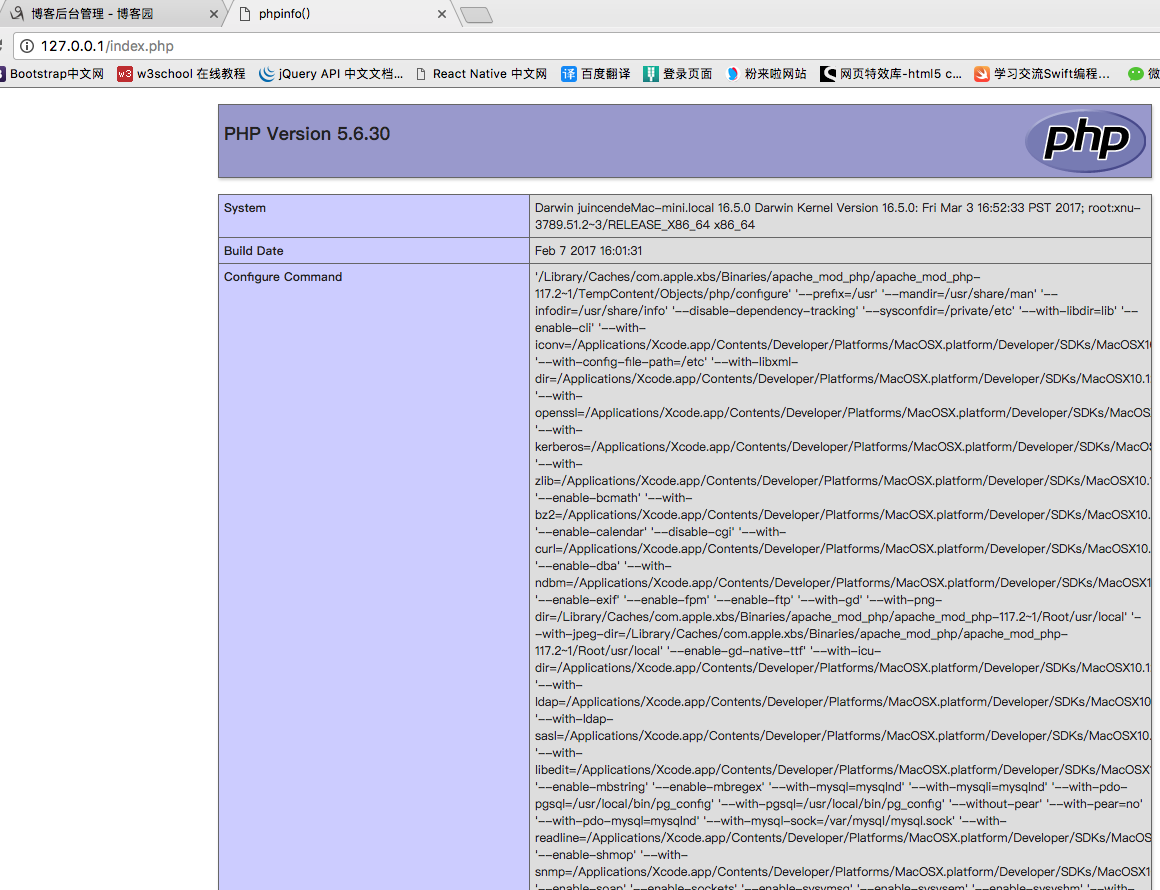Image resolution: width=1160 pixels, height=890 pixels.
Task: Click the 百度翻译 favicon
Action: tap(569, 74)
